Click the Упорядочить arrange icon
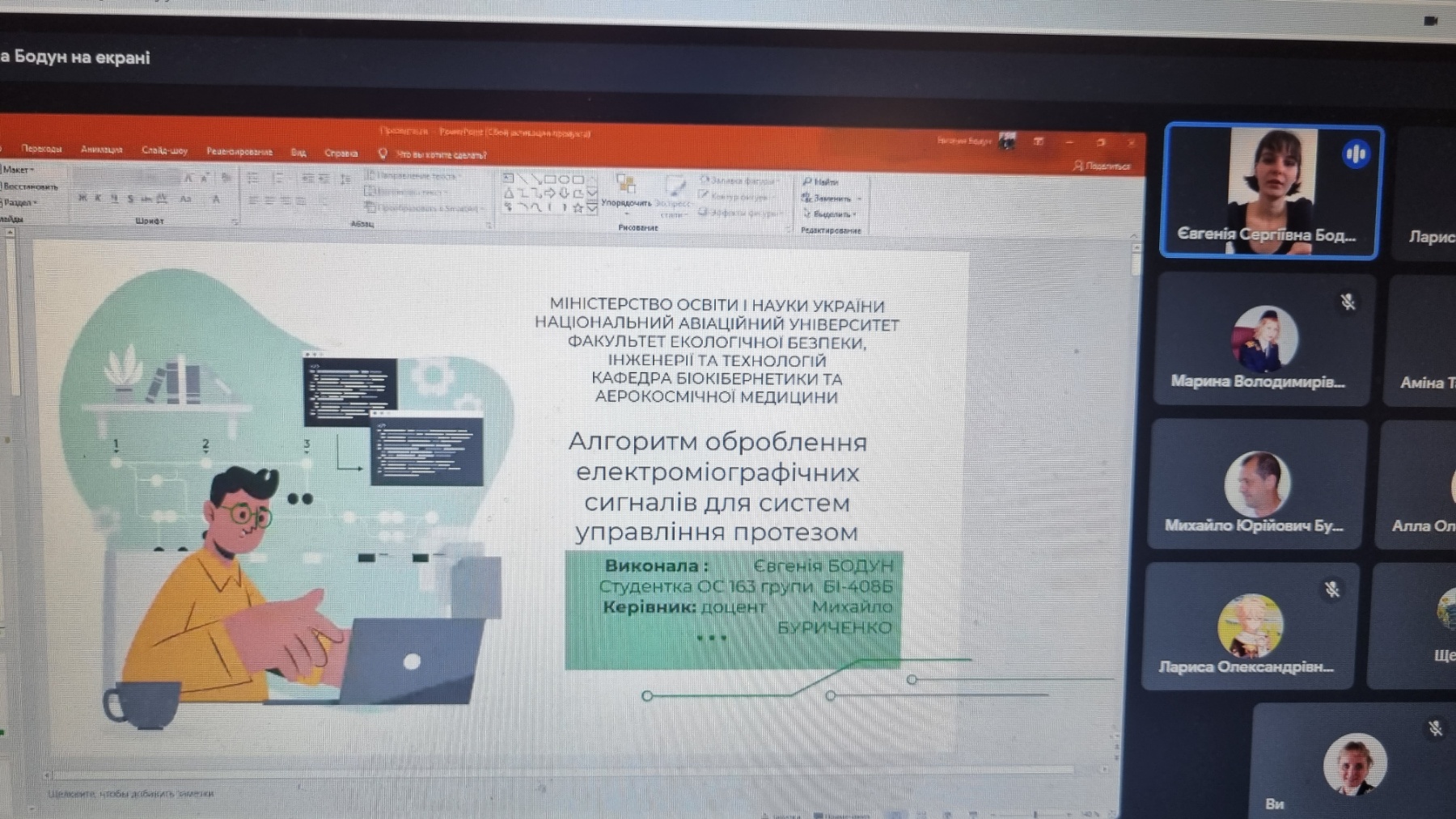Viewport: 1456px width, 819px height. click(625, 184)
